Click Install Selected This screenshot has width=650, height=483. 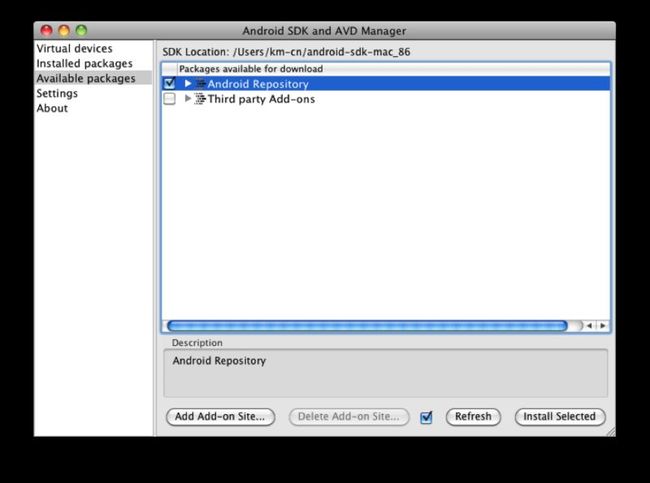(560, 417)
